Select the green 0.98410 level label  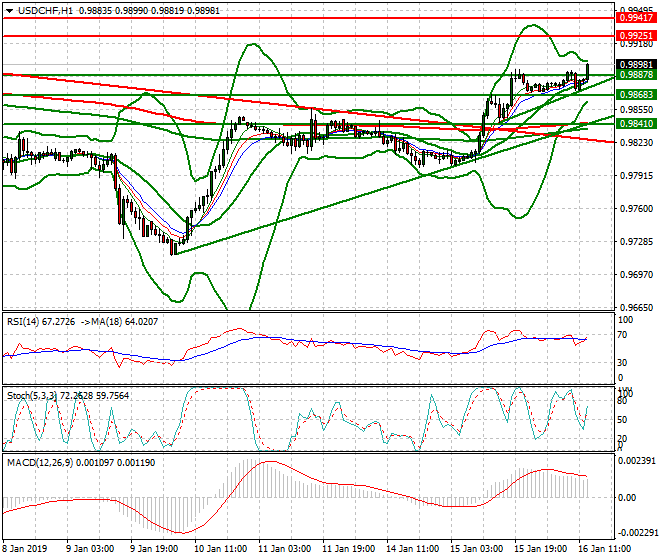tap(636, 123)
